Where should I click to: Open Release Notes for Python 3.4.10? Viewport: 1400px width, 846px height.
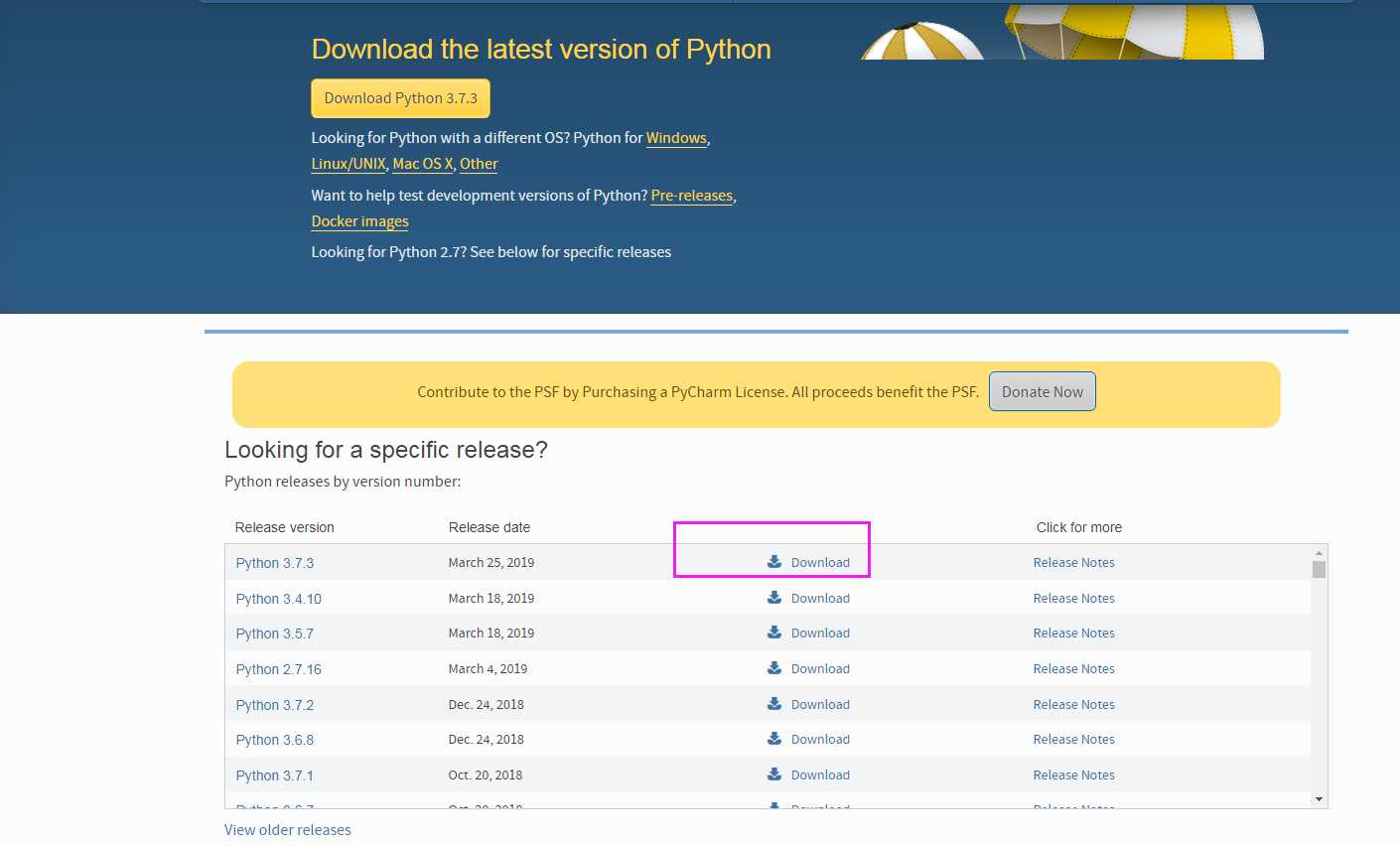tap(1073, 598)
